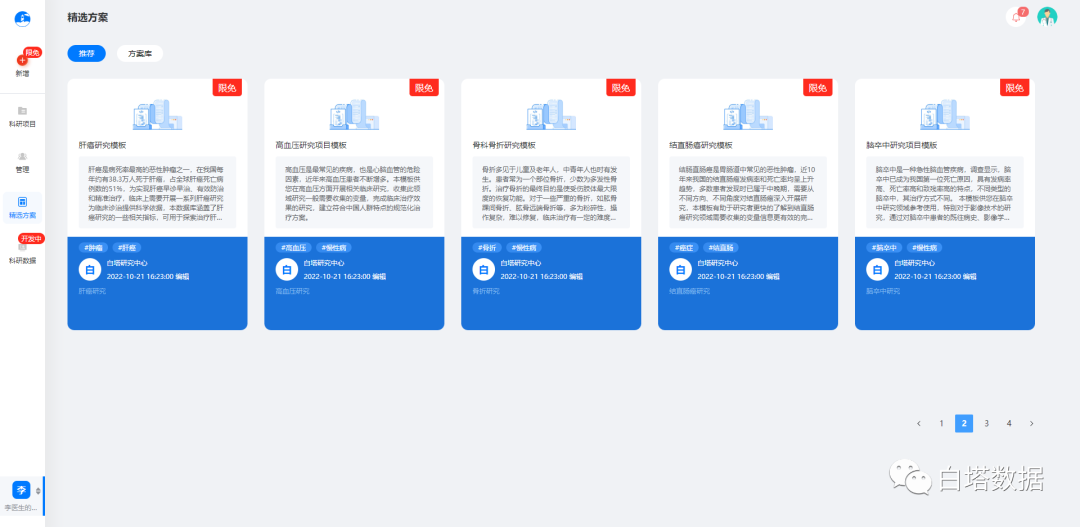The height and width of the screenshot is (527, 1080).
Task: Click the 白 avatar on 肝癌研究 card
Action: pyautogui.click(x=90, y=269)
